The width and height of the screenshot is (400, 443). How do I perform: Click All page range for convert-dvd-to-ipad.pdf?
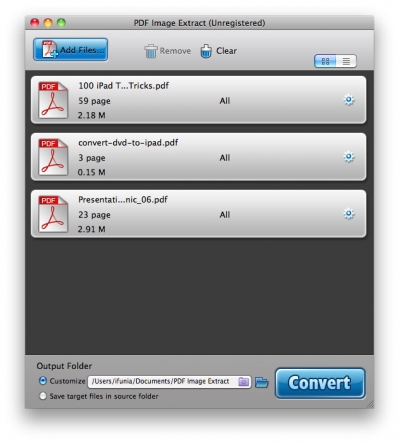click(225, 158)
